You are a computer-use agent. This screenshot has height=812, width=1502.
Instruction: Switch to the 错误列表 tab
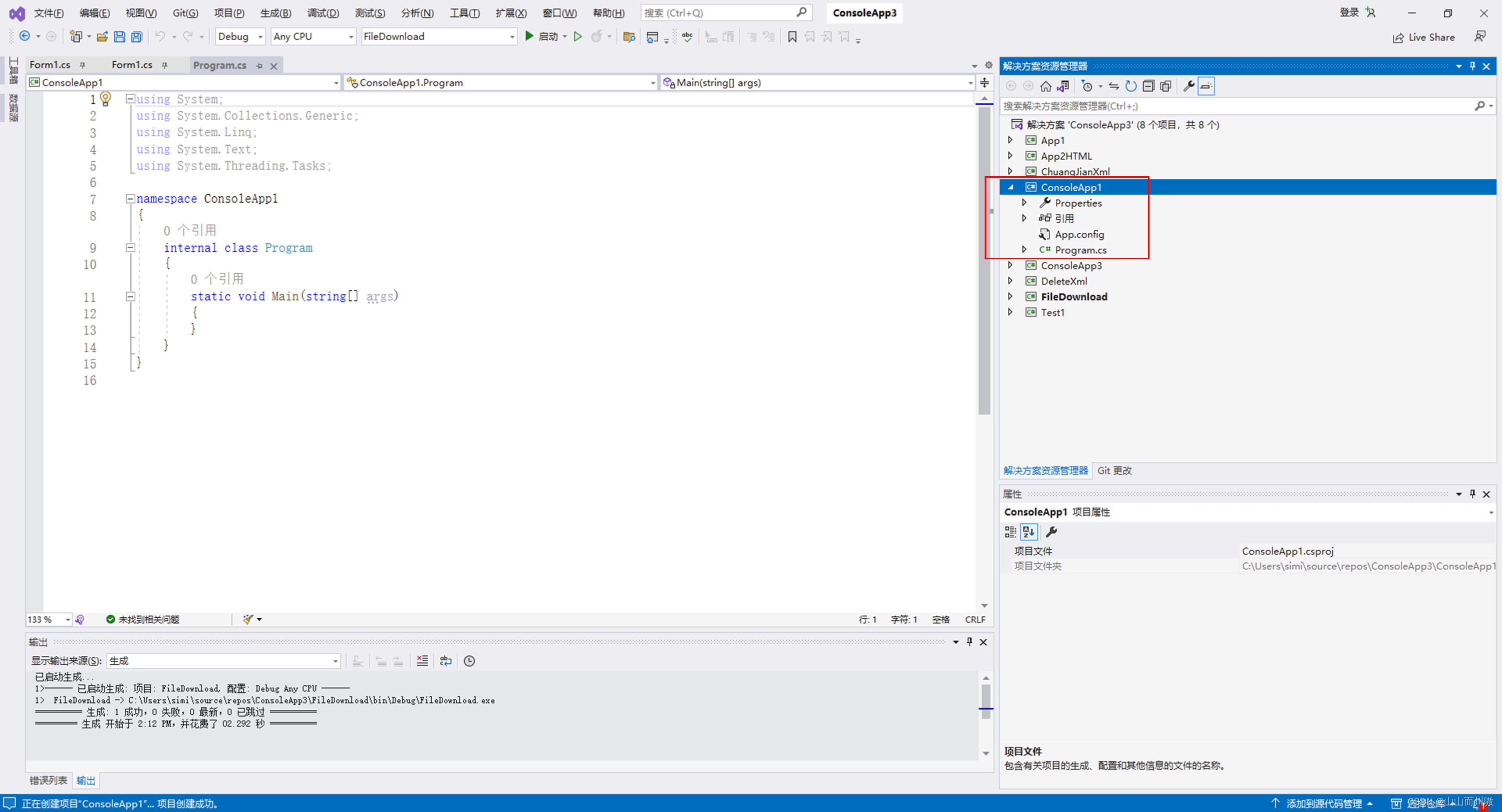pyautogui.click(x=49, y=780)
